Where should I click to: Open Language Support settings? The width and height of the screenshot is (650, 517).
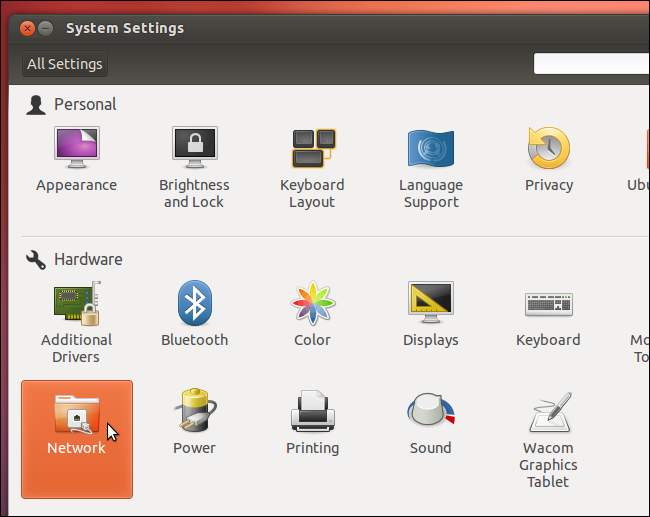click(431, 165)
